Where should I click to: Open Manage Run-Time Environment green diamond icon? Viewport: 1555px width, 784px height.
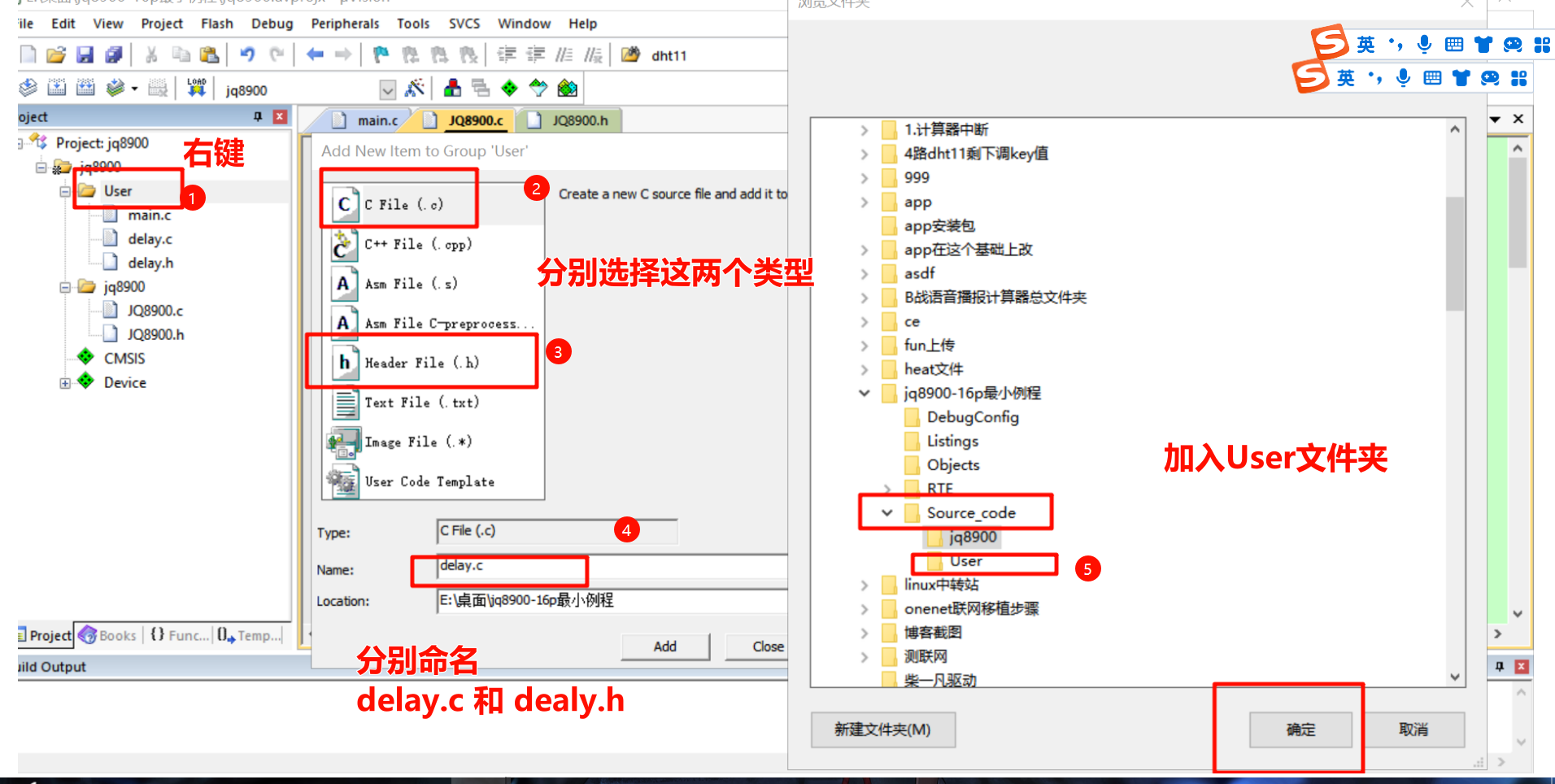509,88
